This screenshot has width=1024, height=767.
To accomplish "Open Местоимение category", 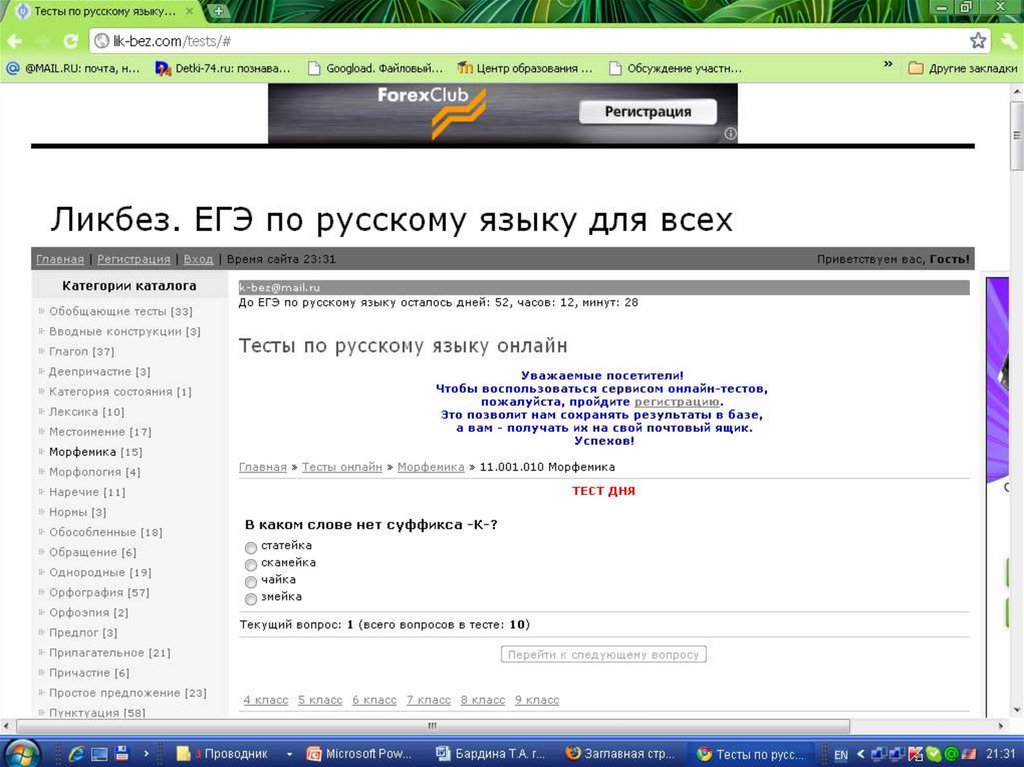I will click(x=87, y=432).
